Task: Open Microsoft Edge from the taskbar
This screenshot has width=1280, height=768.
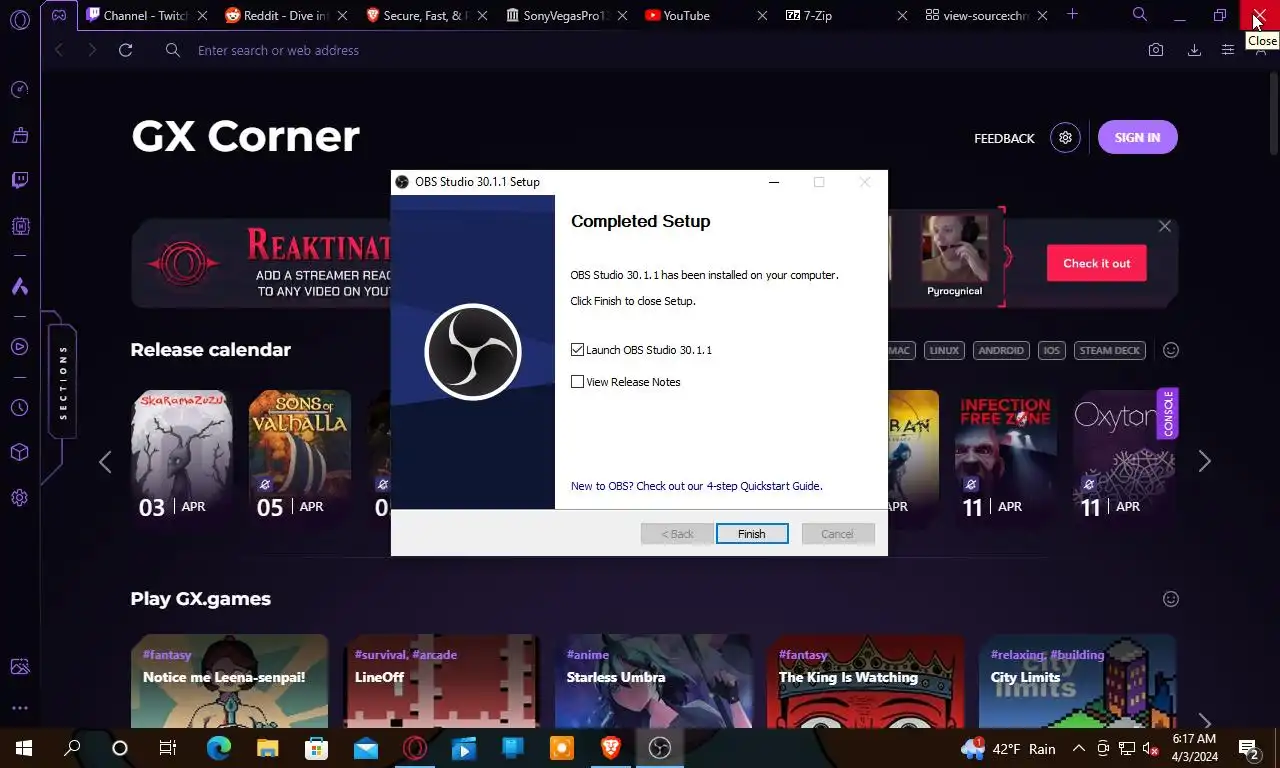Action: pyautogui.click(x=218, y=747)
